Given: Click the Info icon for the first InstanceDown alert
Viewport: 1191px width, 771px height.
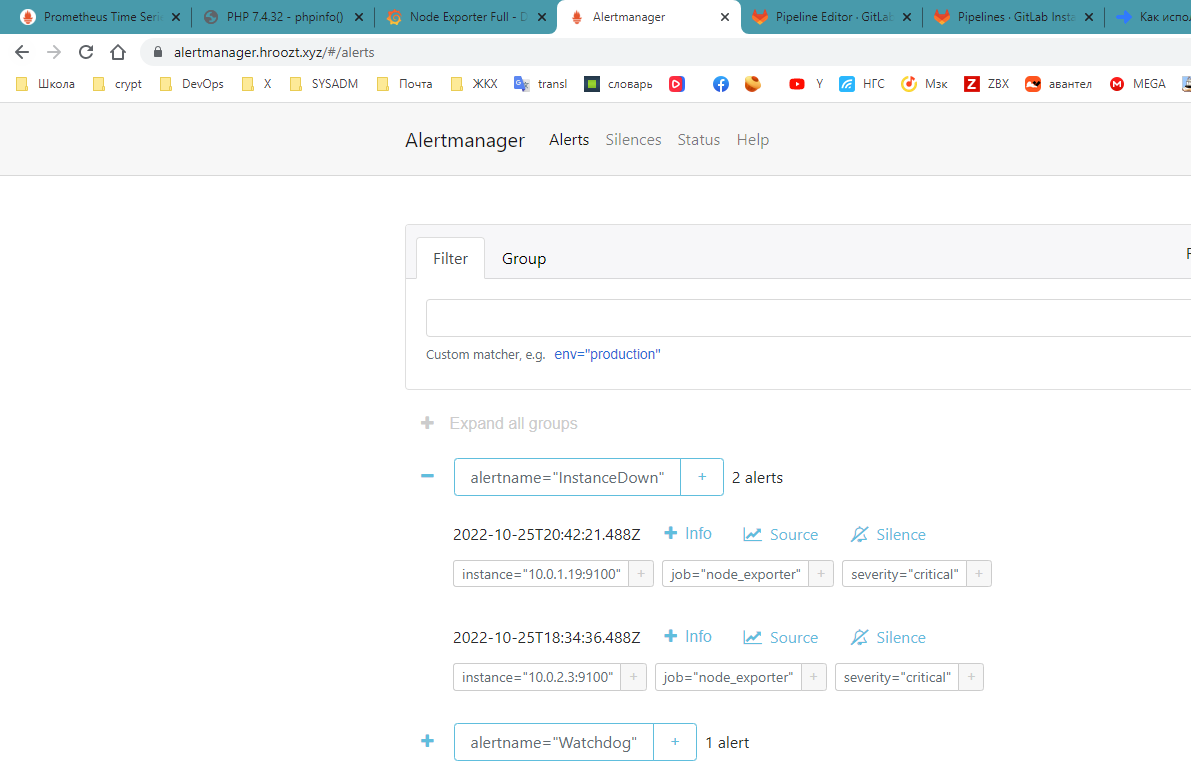Looking at the screenshot, I should 687,533.
